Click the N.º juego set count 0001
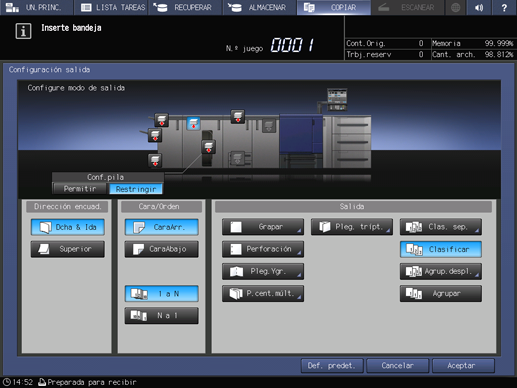The width and height of the screenshot is (517, 388). click(292, 45)
